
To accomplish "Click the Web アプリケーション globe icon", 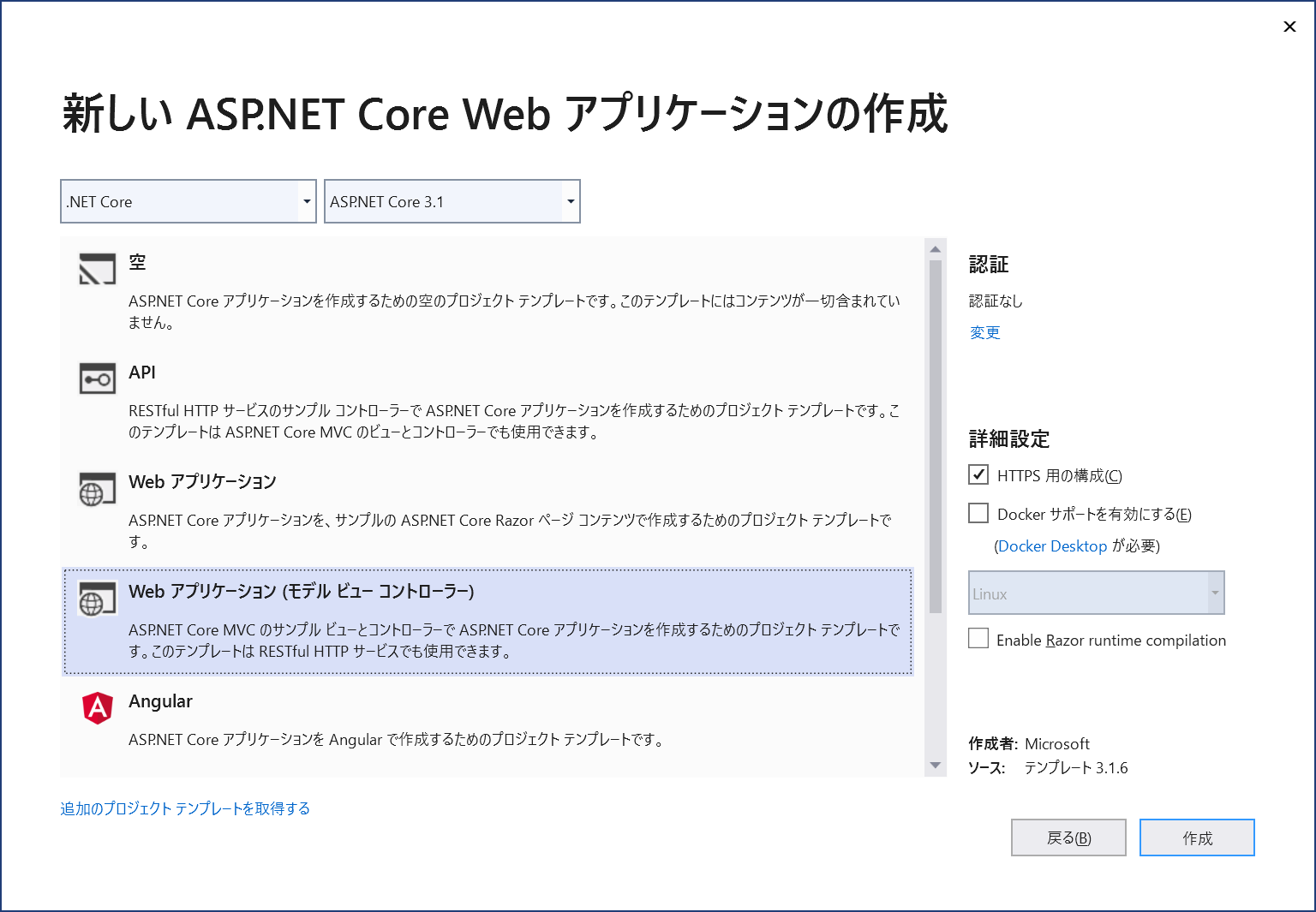I will pos(97,489).
